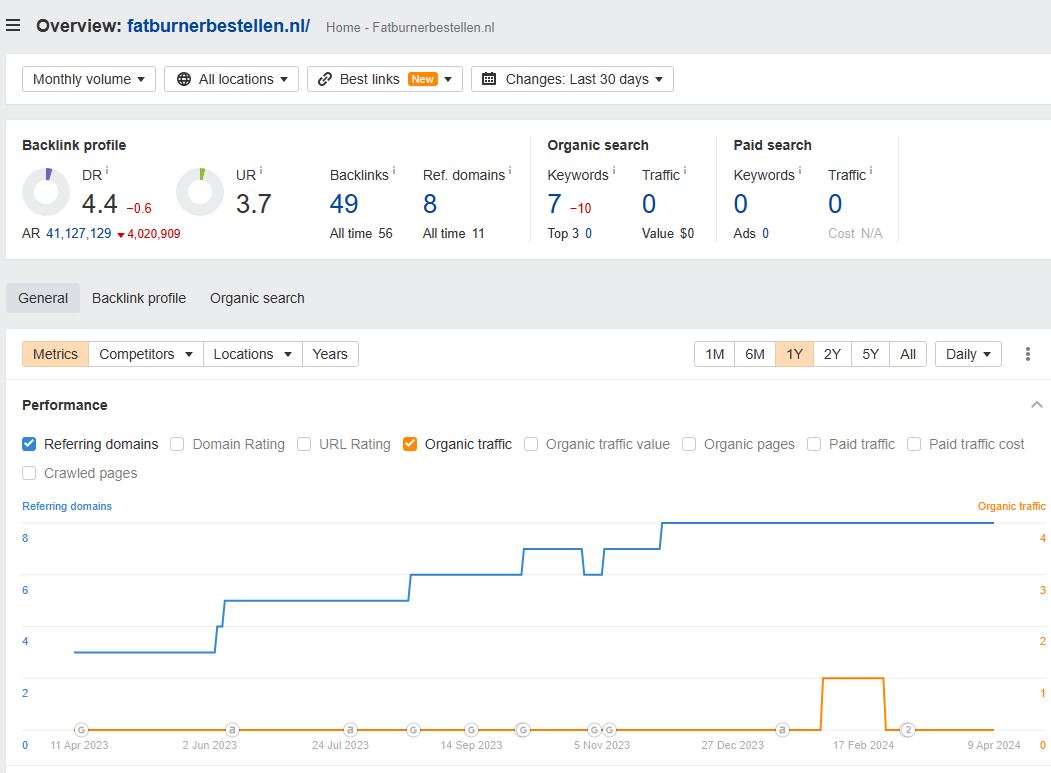Click the Ads value 0
The height and width of the screenshot is (773, 1051).
pyautogui.click(x=765, y=233)
